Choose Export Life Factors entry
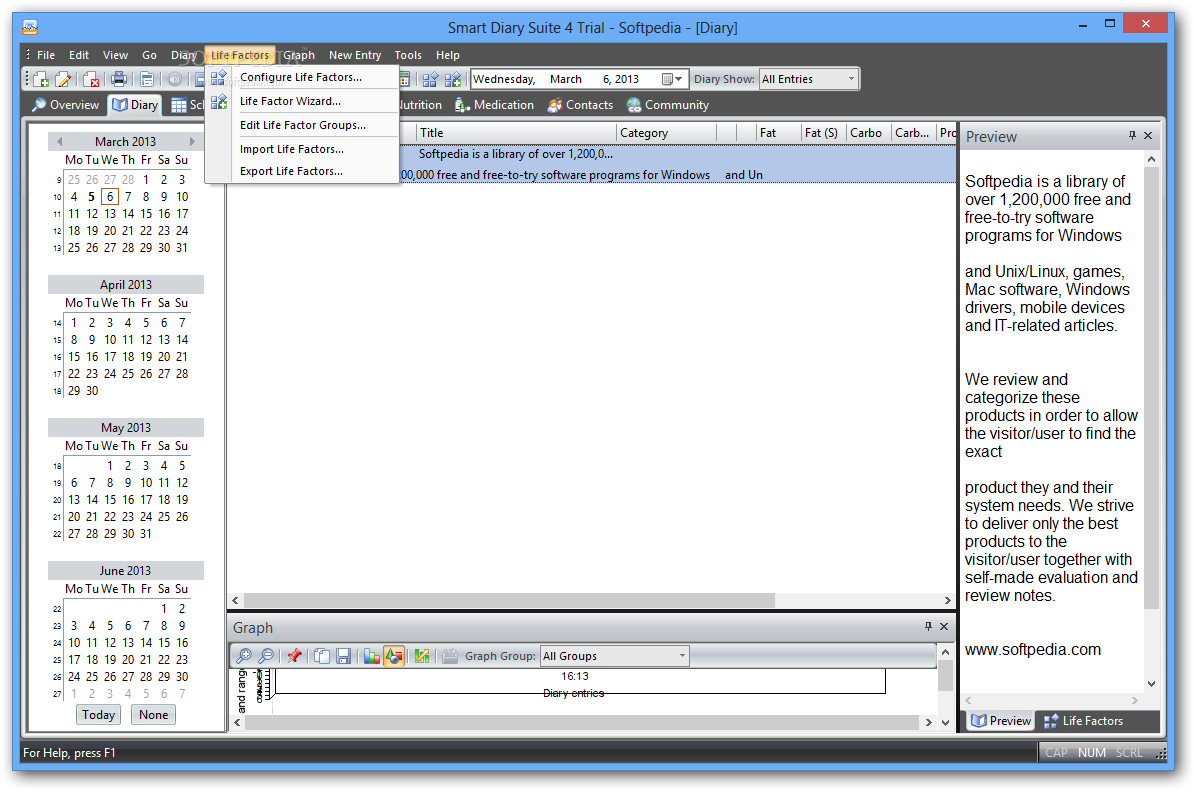The height and width of the screenshot is (791, 1195). point(303,171)
